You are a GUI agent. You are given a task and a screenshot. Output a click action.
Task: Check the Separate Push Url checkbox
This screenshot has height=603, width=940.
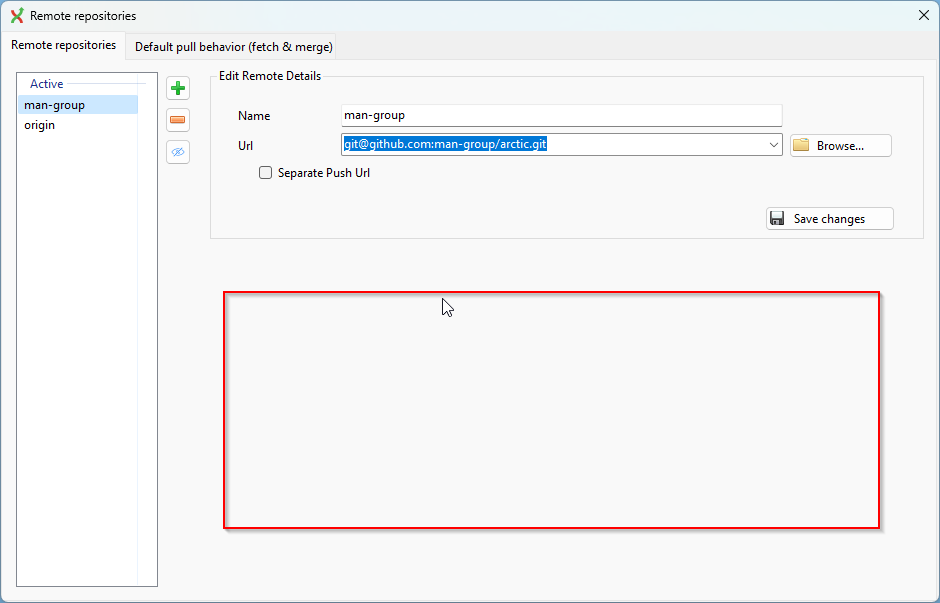pos(266,173)
